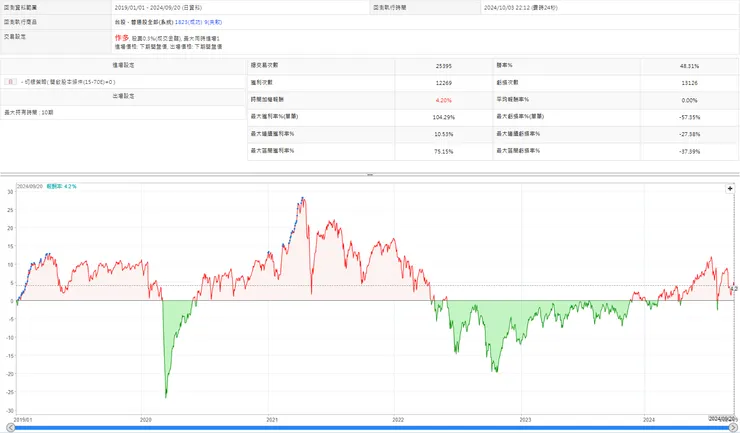Click the 2021 x-axis label

pyautogui.click(x=272, y=419)
